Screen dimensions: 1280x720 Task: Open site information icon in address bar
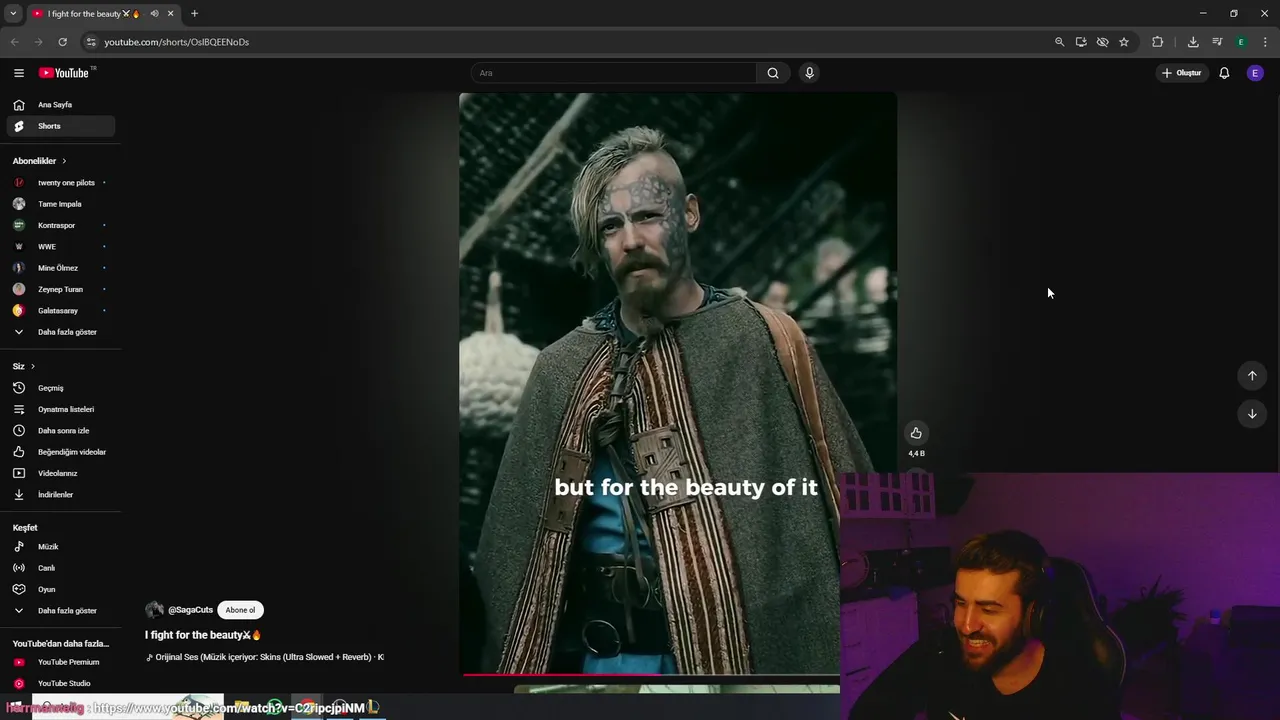click(x=90, y=42)
